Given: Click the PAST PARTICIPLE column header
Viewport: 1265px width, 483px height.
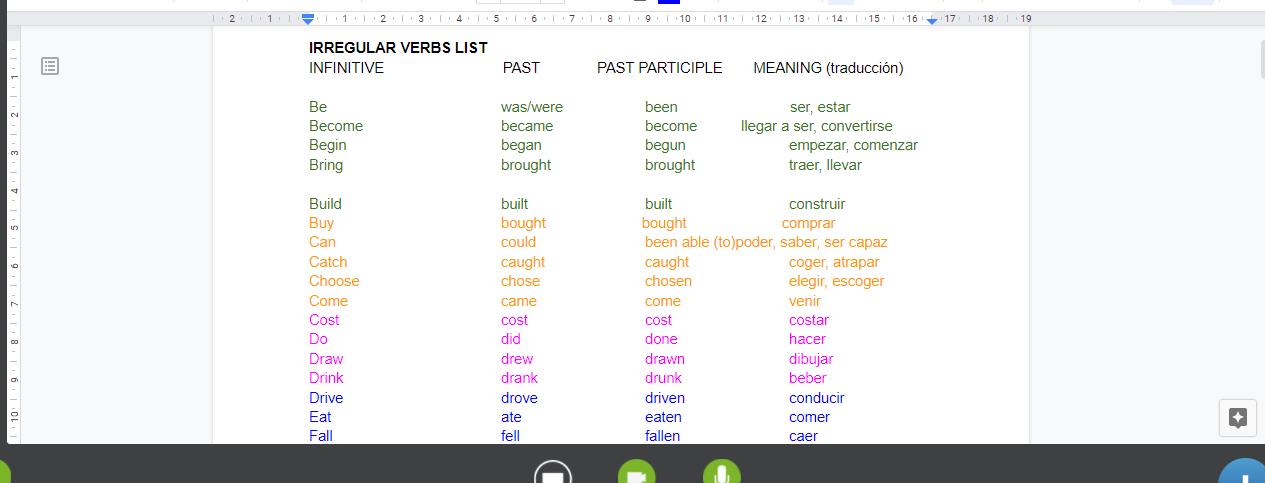Looking at the screenshot, I should [659, 68].
